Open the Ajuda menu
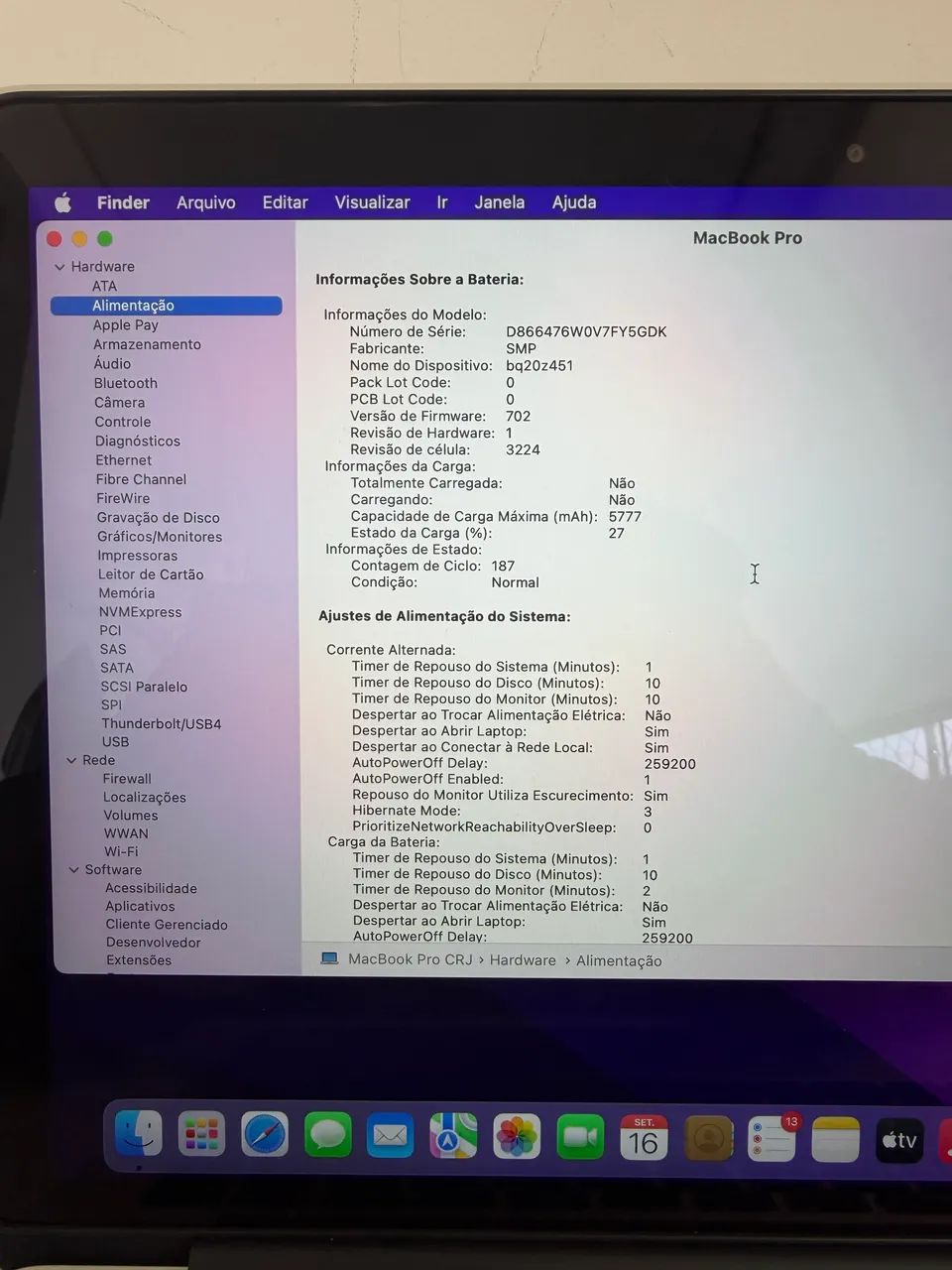The height and width of the screenshot is (1270, 952). pos(574,202)
